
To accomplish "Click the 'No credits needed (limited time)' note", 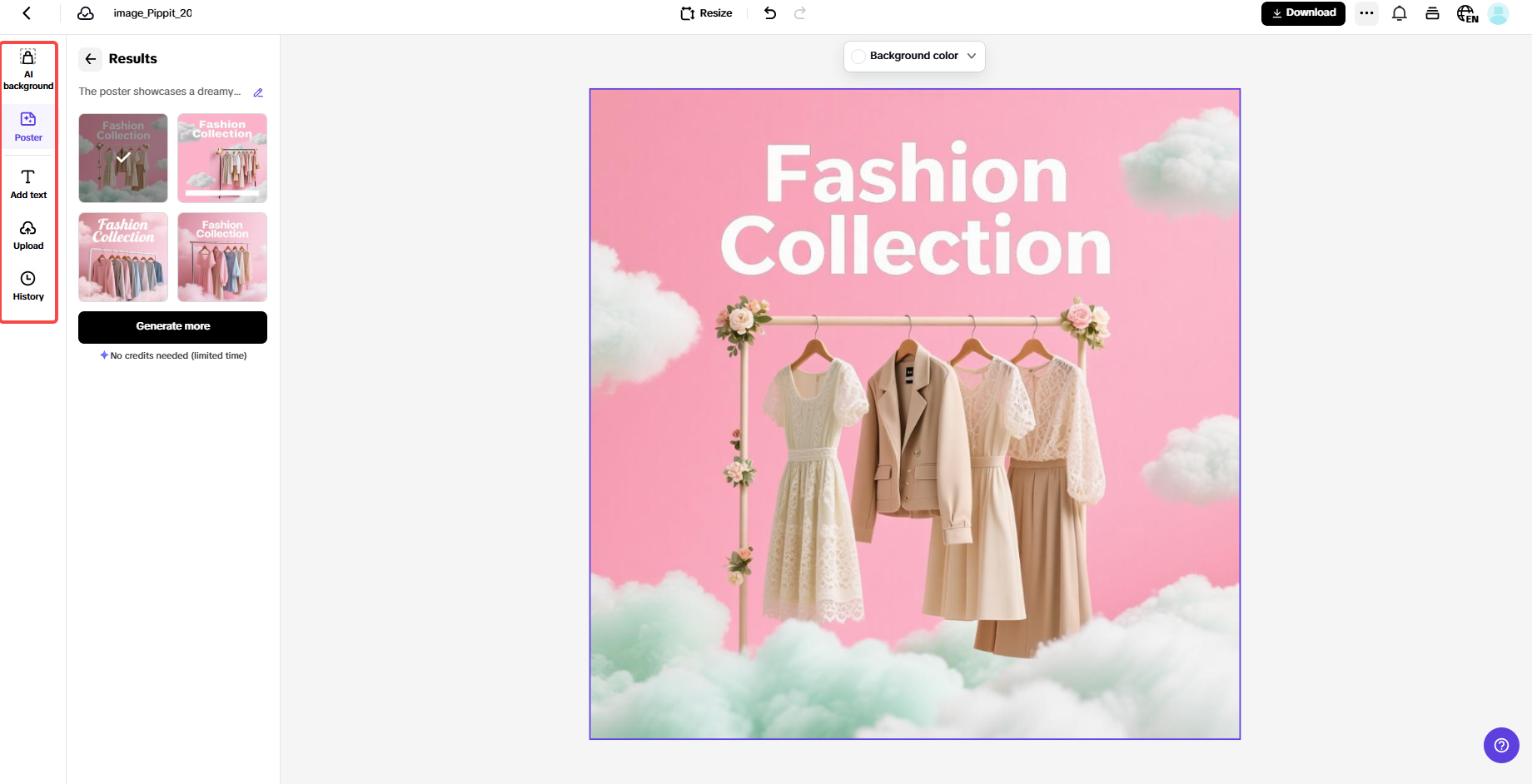I will pyautogui.click(x=173, y=355).
